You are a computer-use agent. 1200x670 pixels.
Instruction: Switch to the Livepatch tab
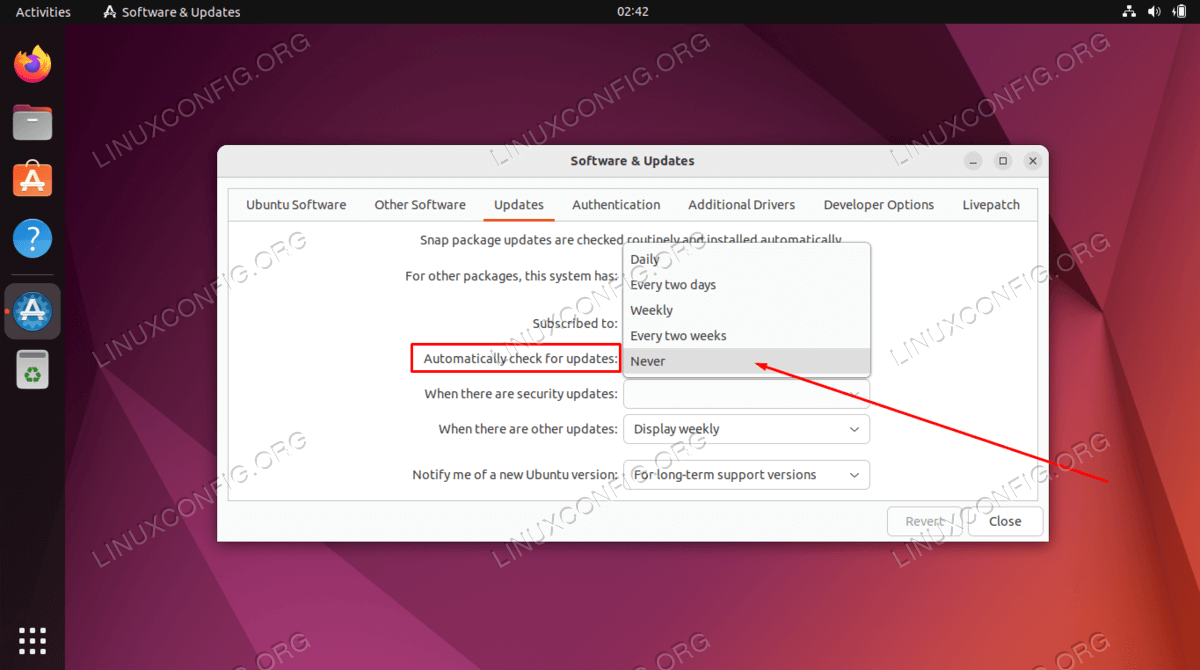pos(991,204)
